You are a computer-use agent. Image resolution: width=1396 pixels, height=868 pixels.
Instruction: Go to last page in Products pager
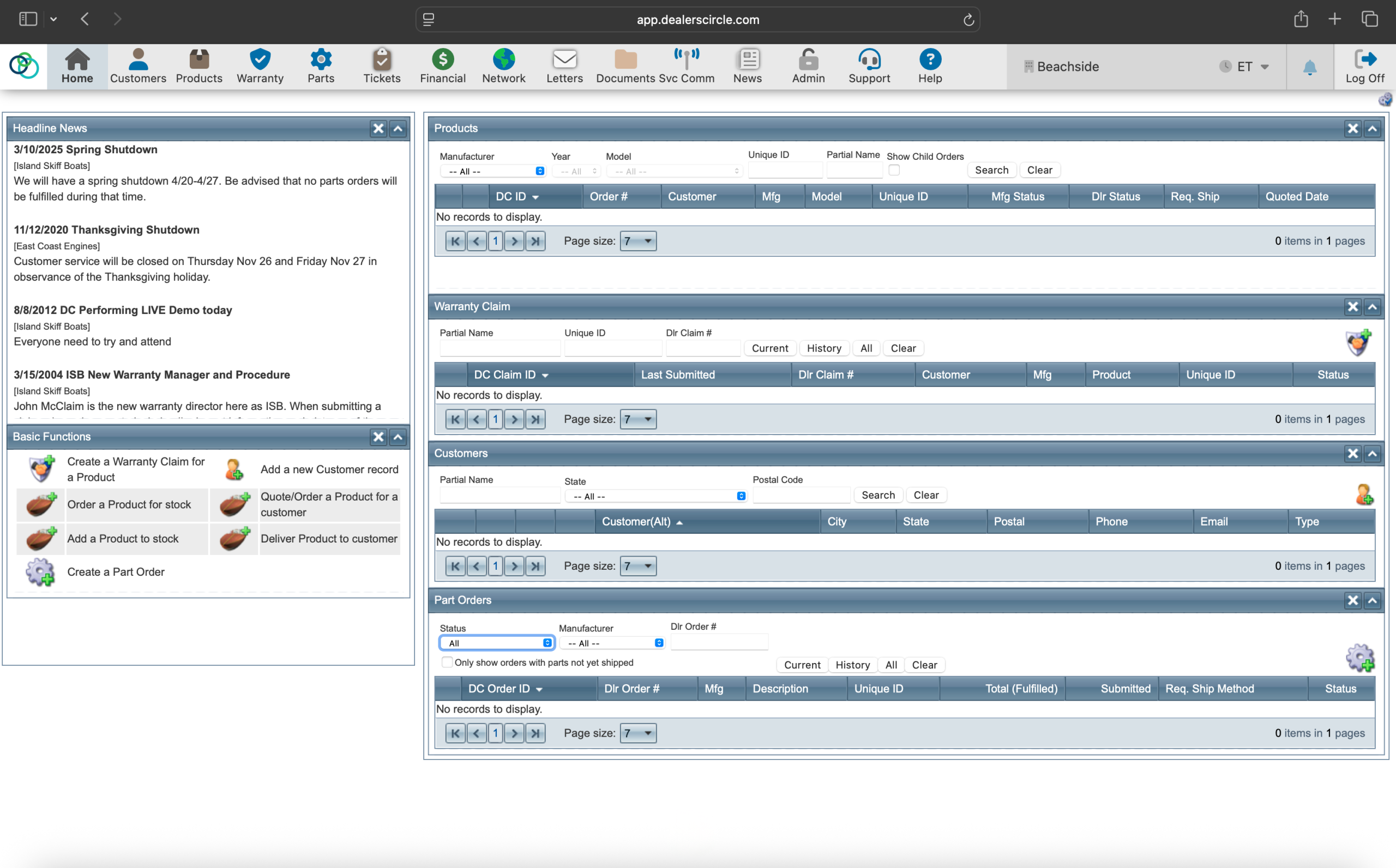point(535,241)
